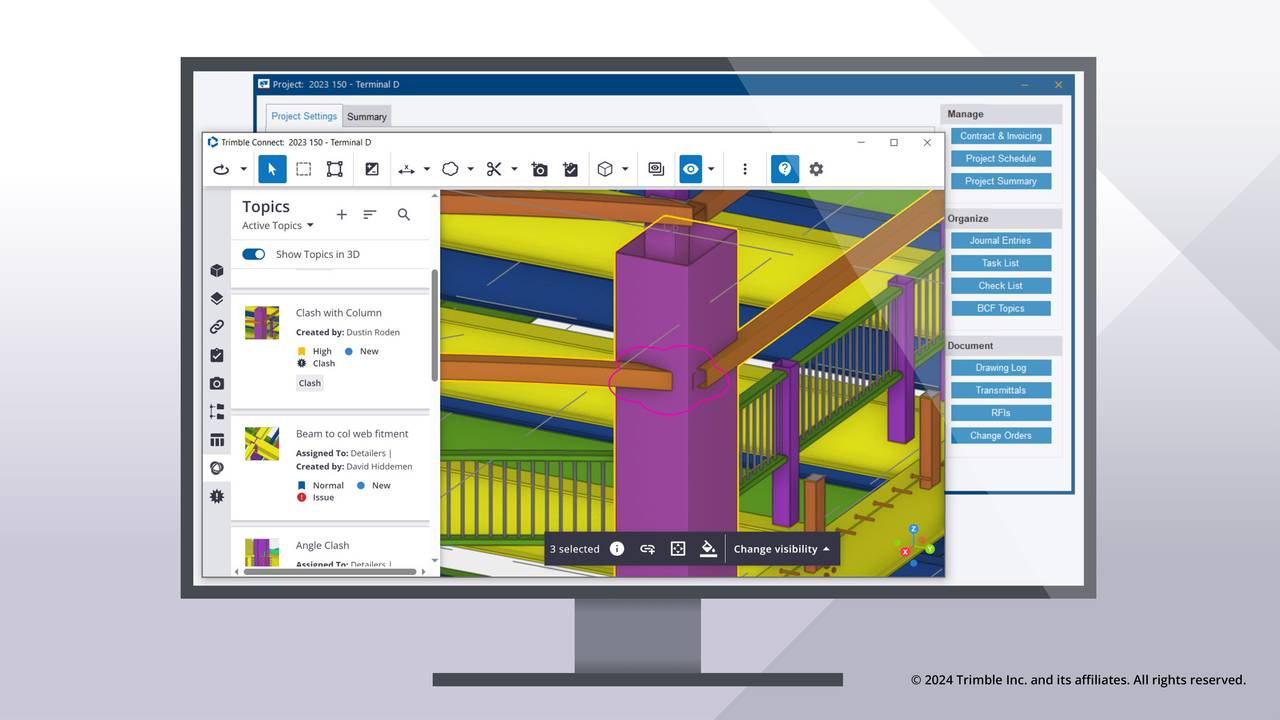The image size is (1280, 720).
Task: Open the dropdown arrow beside the eye icon
Action: point(710,168)
